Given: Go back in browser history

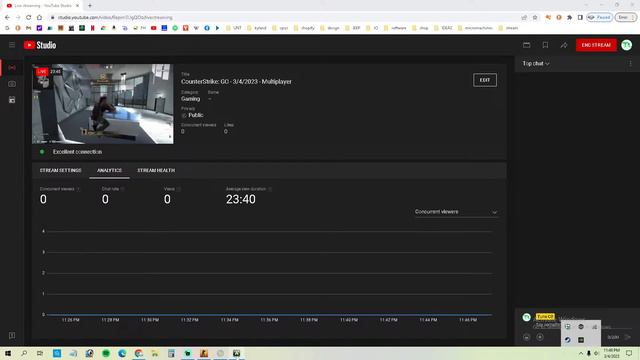Looking at the screenshot, I should [7, 18].
